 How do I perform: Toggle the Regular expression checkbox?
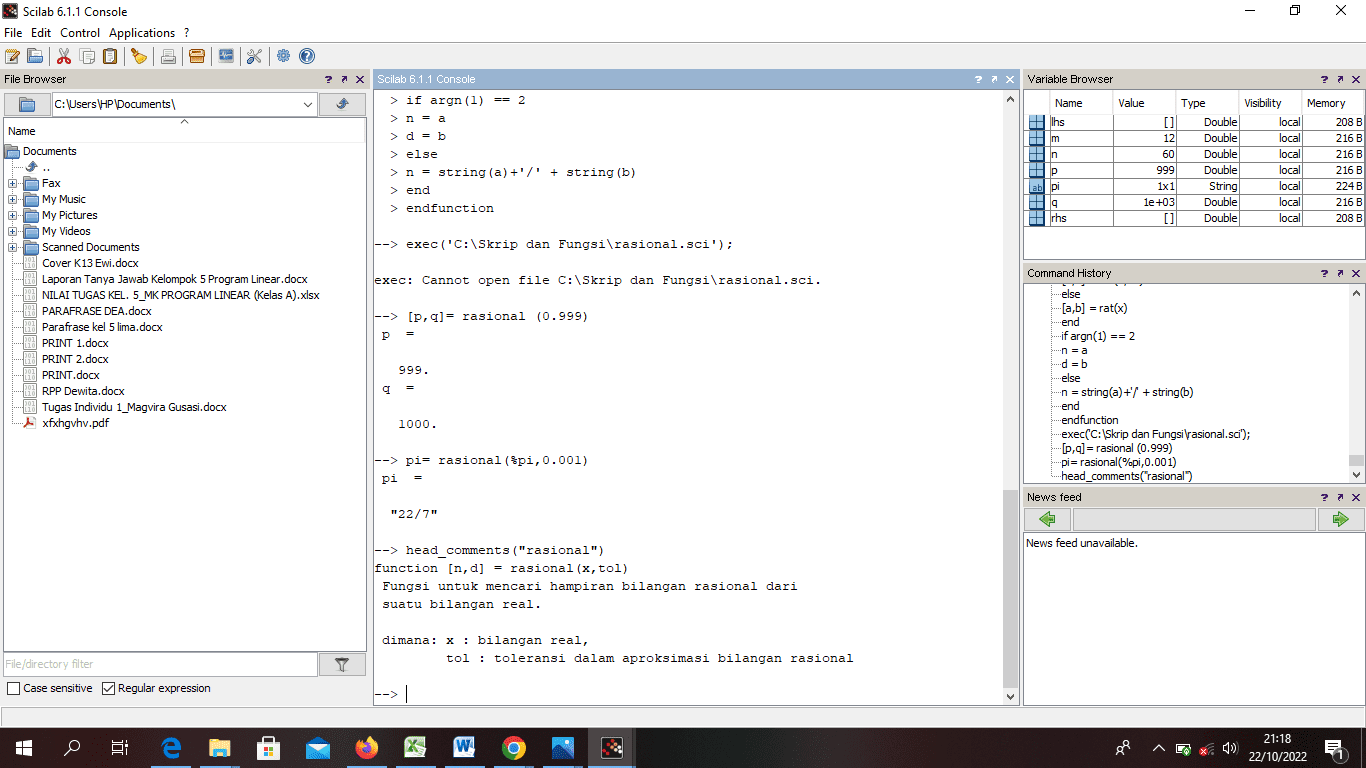(x=109, y=688)
